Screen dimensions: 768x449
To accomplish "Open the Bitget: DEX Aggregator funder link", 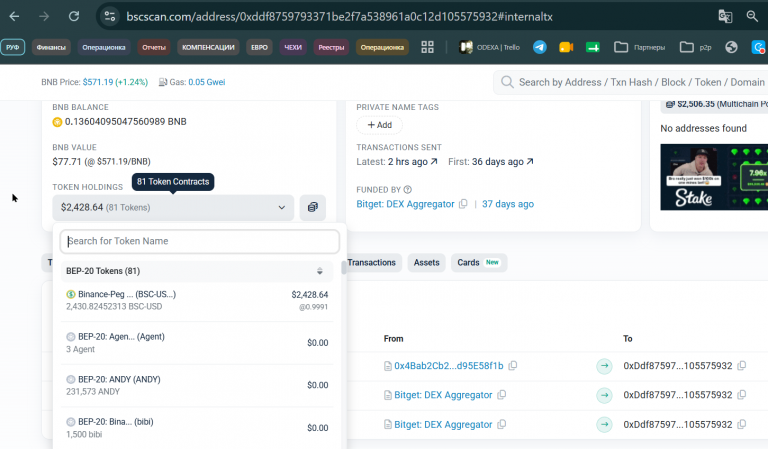I will click(x=405, y=204).
